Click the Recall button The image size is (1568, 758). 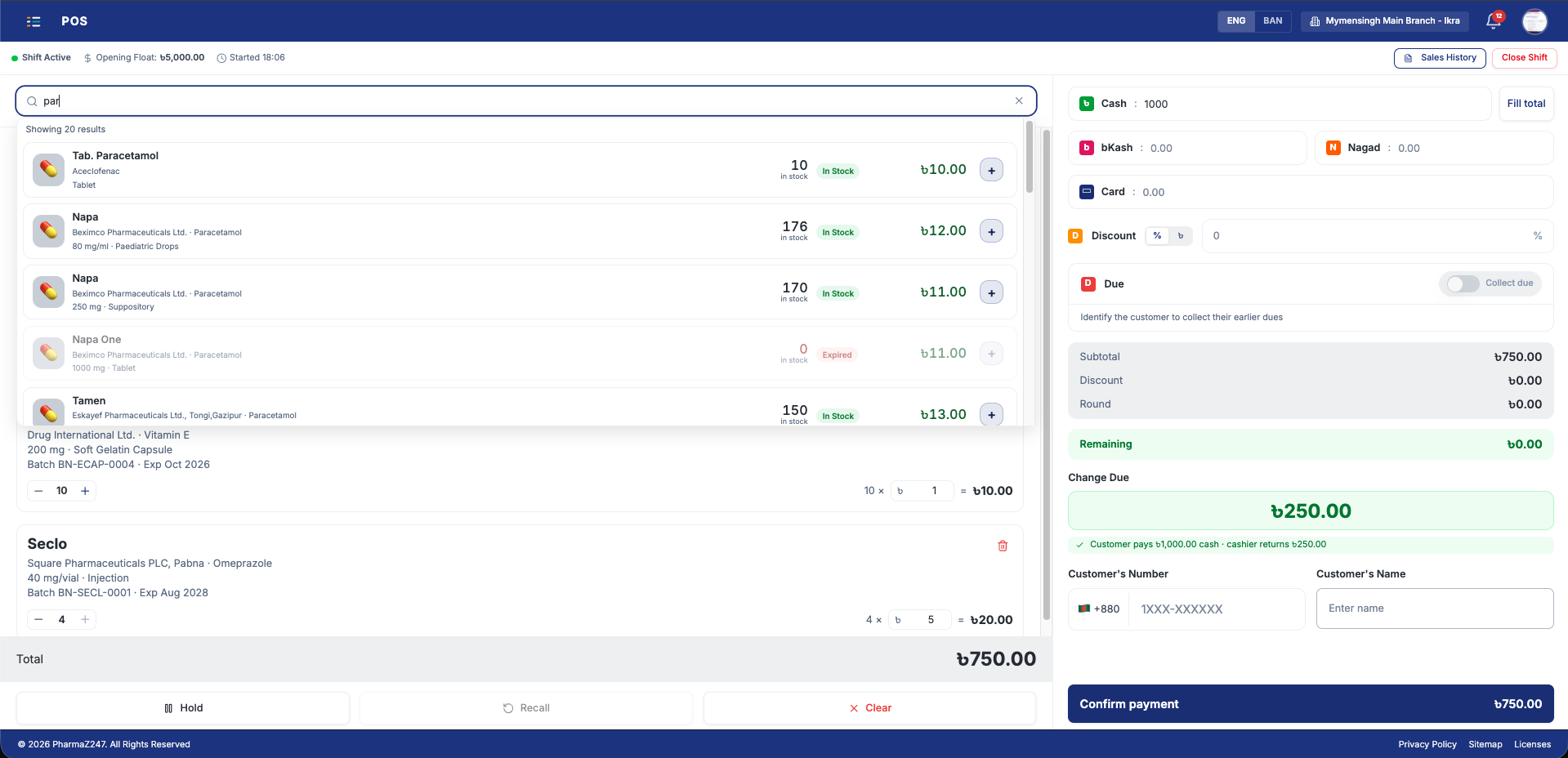coord(526,708)
